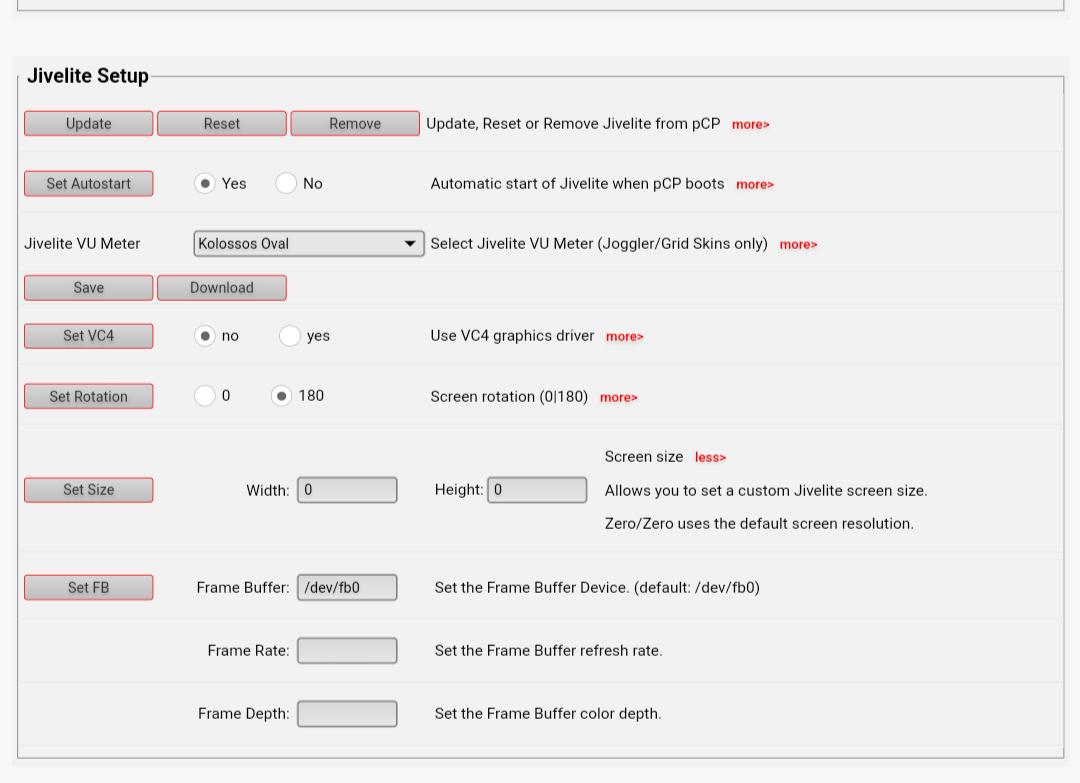1080x783 pixels.
Task: Click the Update Jivelite button
Action: coord(88,124)
